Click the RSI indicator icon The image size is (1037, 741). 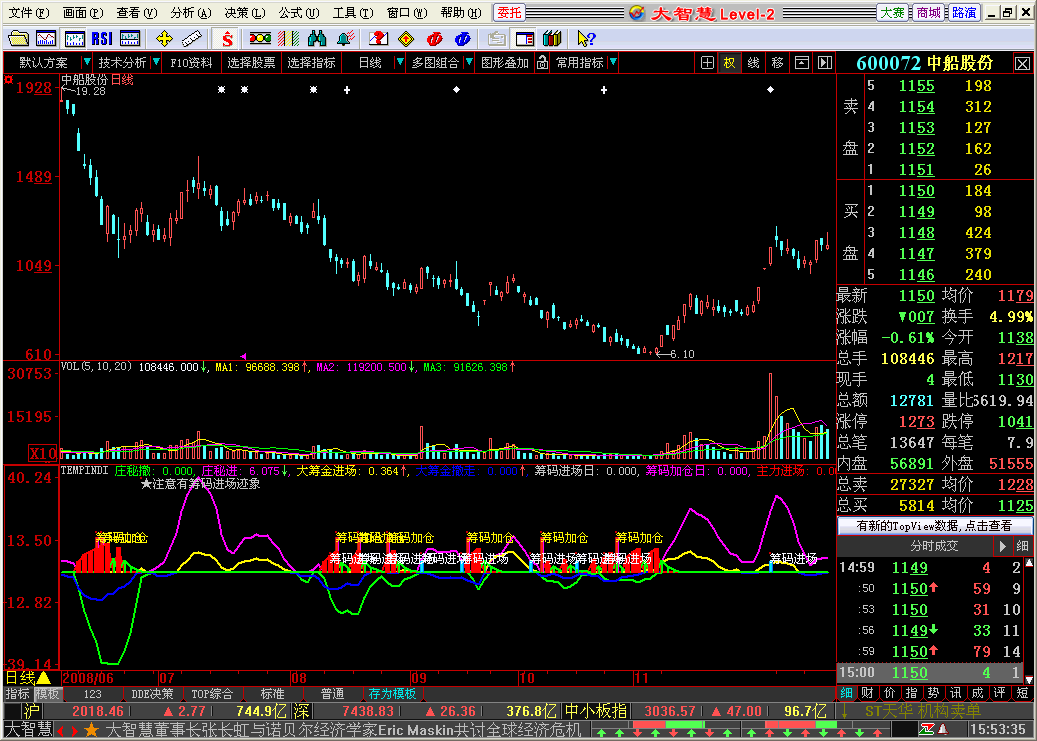(x=102, y=38)
